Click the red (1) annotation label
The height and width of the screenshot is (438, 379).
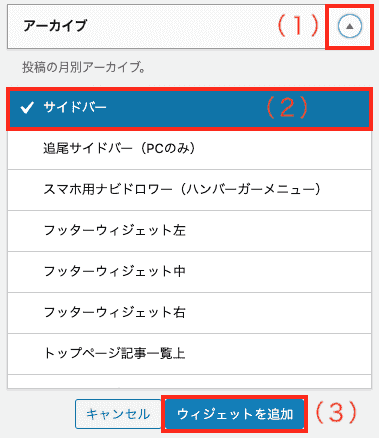[298, 26]
